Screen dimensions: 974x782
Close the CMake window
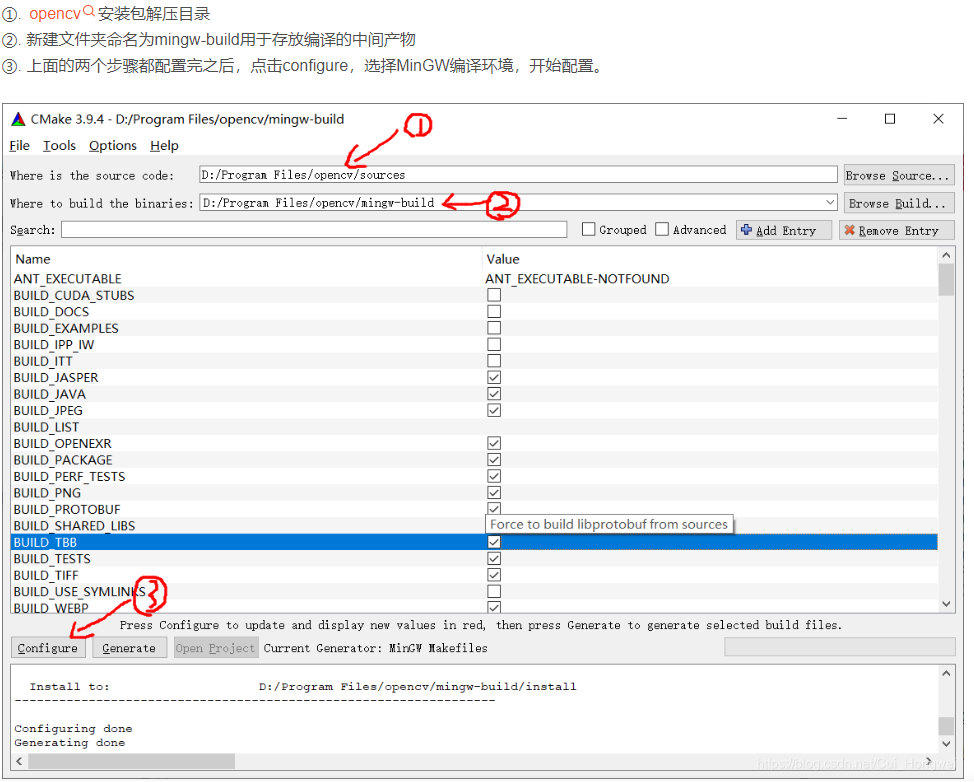(938, 119)
